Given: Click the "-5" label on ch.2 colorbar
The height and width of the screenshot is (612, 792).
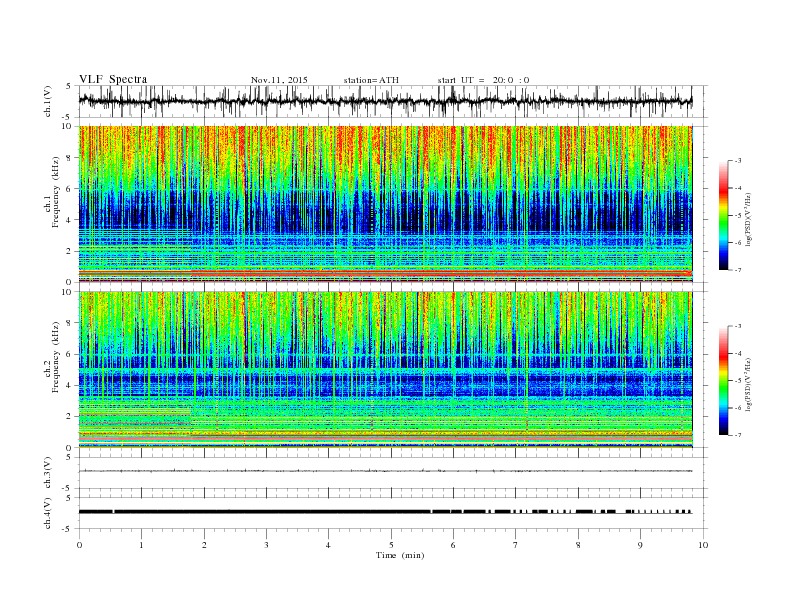Looking at the screenshot, I should 737,381.
